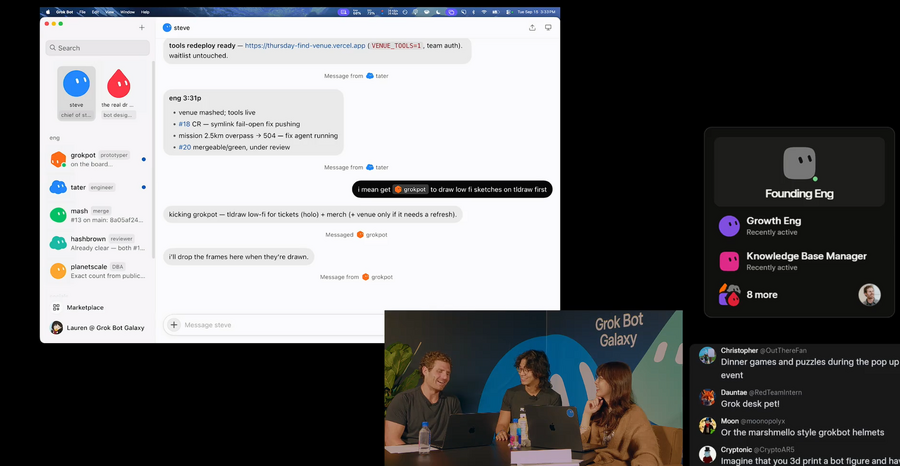Open the Grok Bot app menu
The image size is (900, 466).
pyautogui.click(x=64, y=11)
